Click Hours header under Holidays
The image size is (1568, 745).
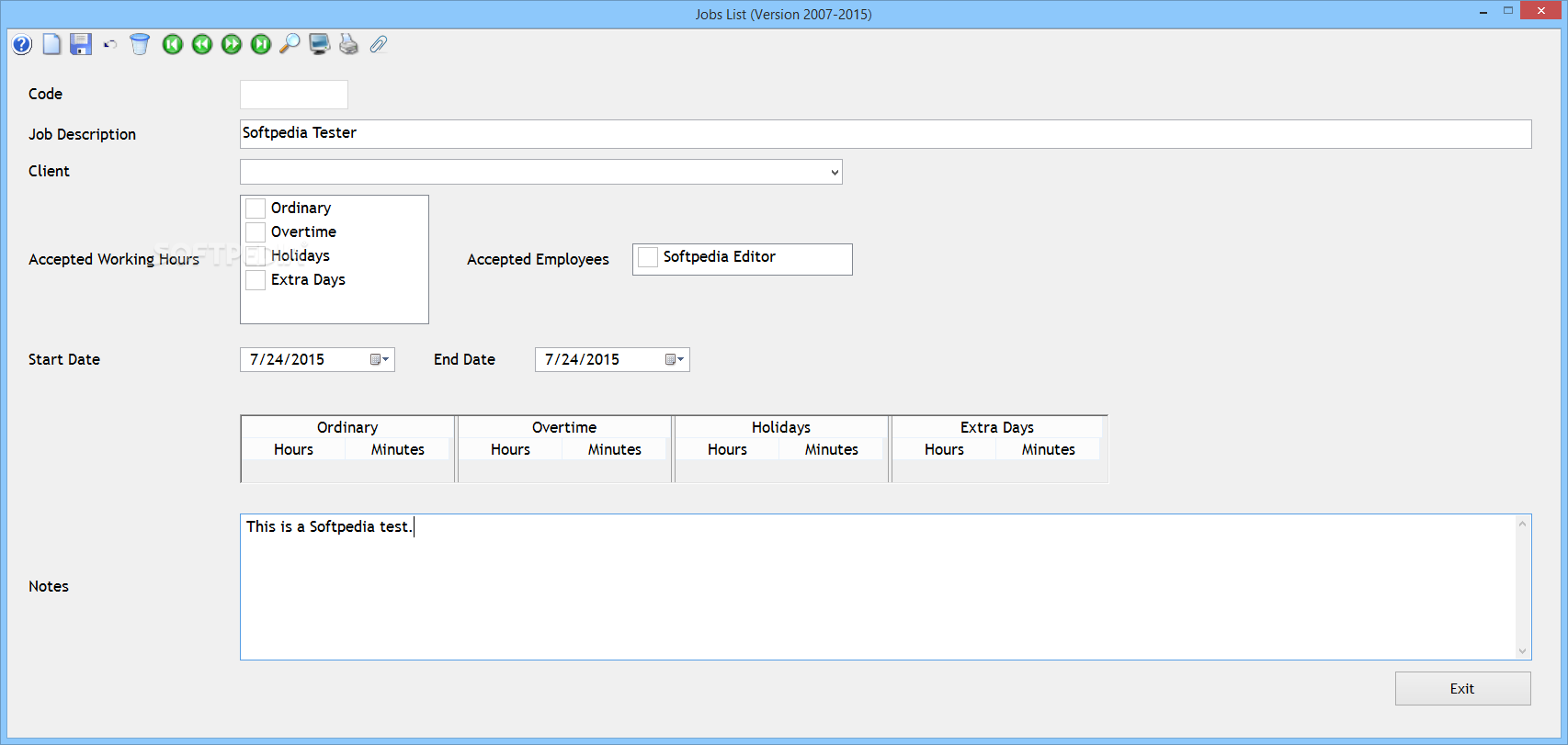[x=727, y=449]
